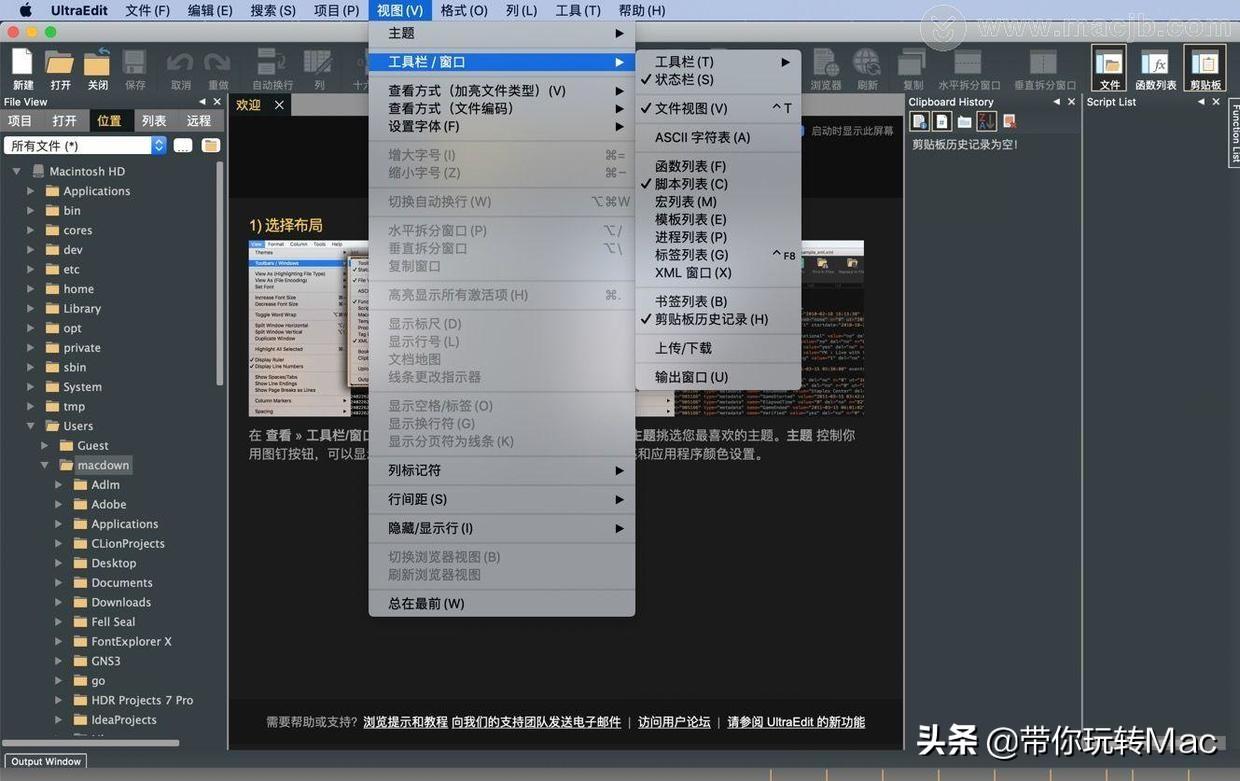This screenshot has height=781, width=1240.
Task: Toggle 状态栏 (S) checked submenu item
Action: (718, 79)
